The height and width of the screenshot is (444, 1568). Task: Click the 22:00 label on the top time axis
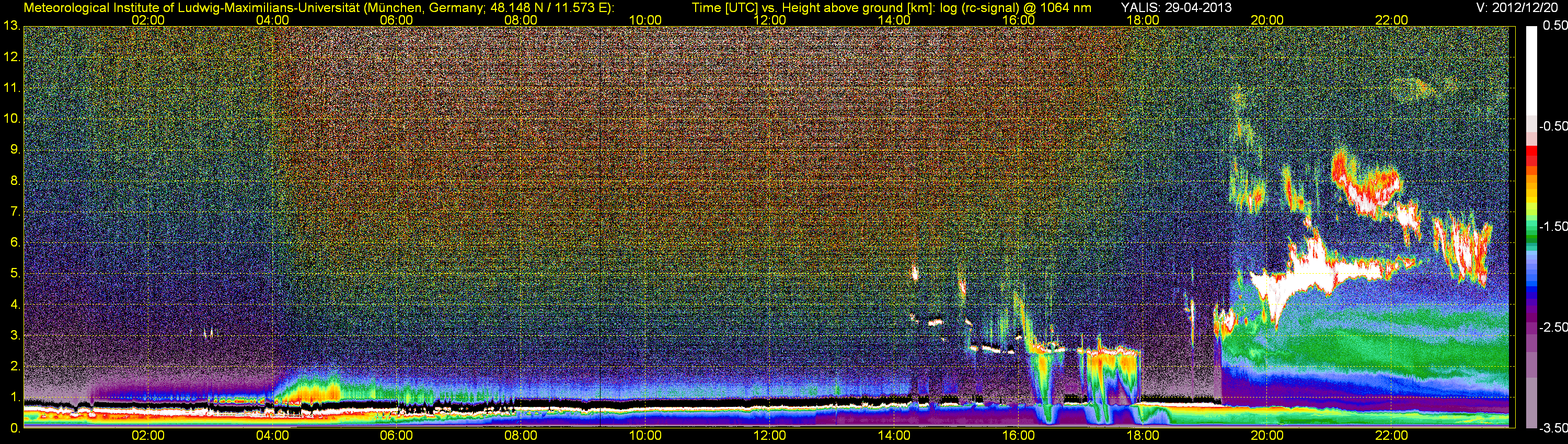click(x=1391, y=20)
